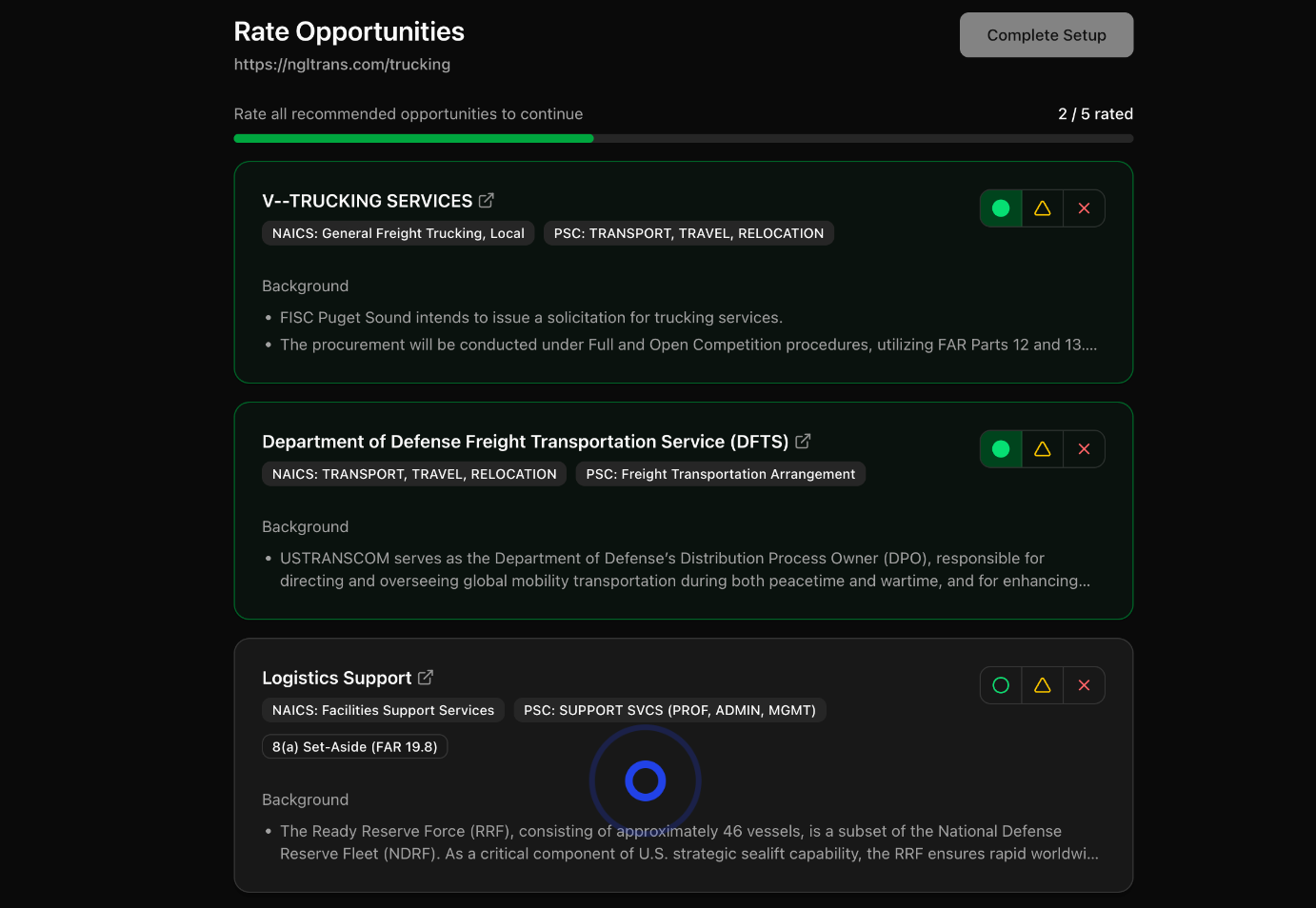Open V--TRUCKING SERVICES external link icon
This screenshot has width=1316, height=908.
[487, 201]
